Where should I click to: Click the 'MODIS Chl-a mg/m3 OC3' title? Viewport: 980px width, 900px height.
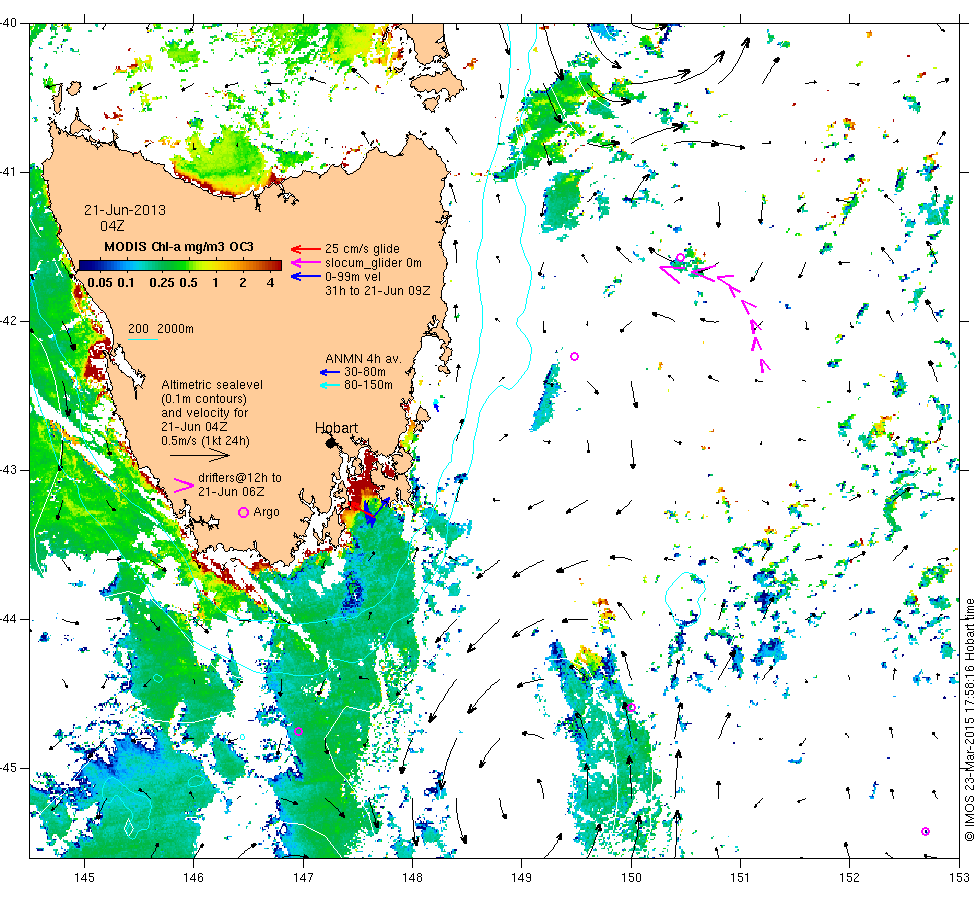coord(179,246)
